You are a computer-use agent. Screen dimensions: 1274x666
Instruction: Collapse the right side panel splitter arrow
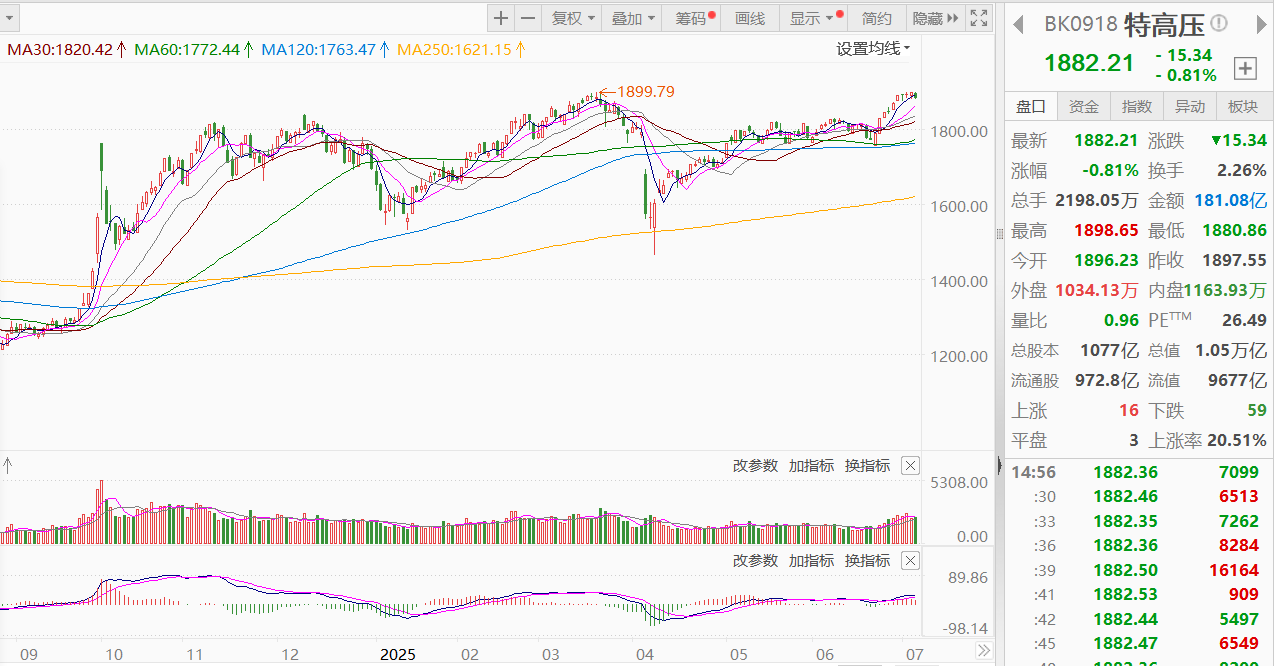(x=999, y=464)
